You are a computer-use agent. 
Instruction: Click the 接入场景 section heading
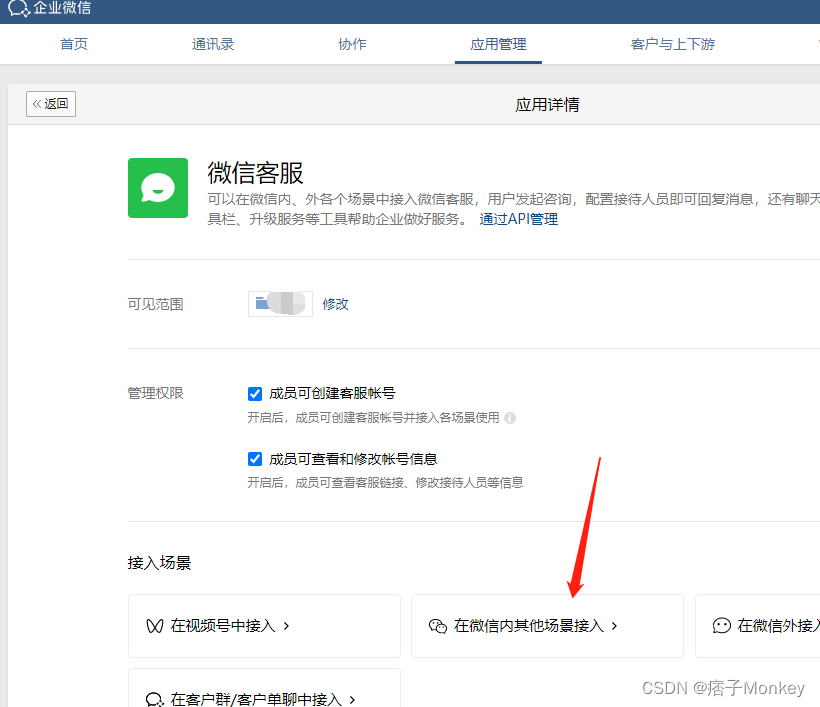pyautogui.click(x=160, y=563)
